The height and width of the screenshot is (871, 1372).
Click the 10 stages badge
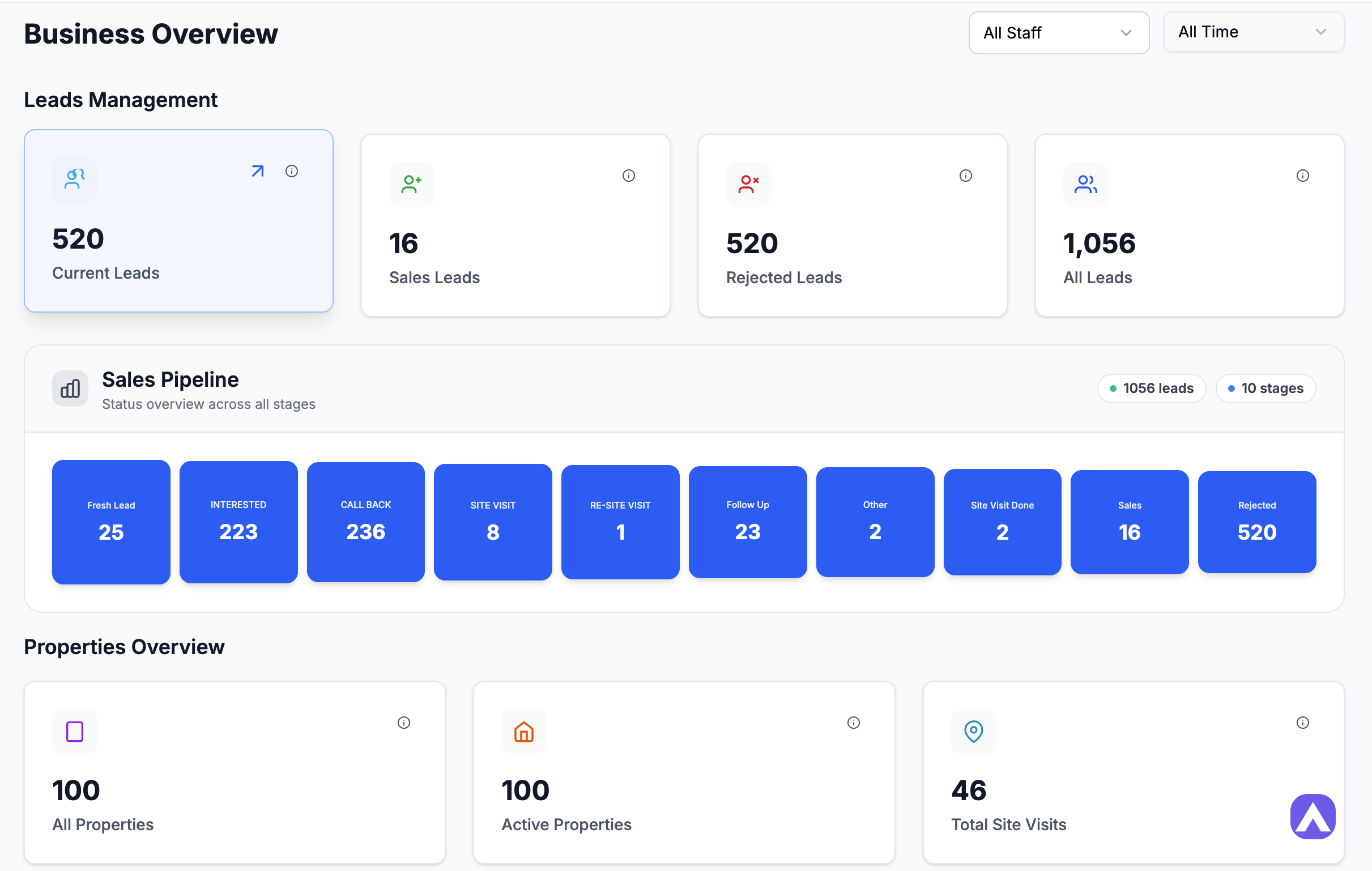tap(1266, 388)
